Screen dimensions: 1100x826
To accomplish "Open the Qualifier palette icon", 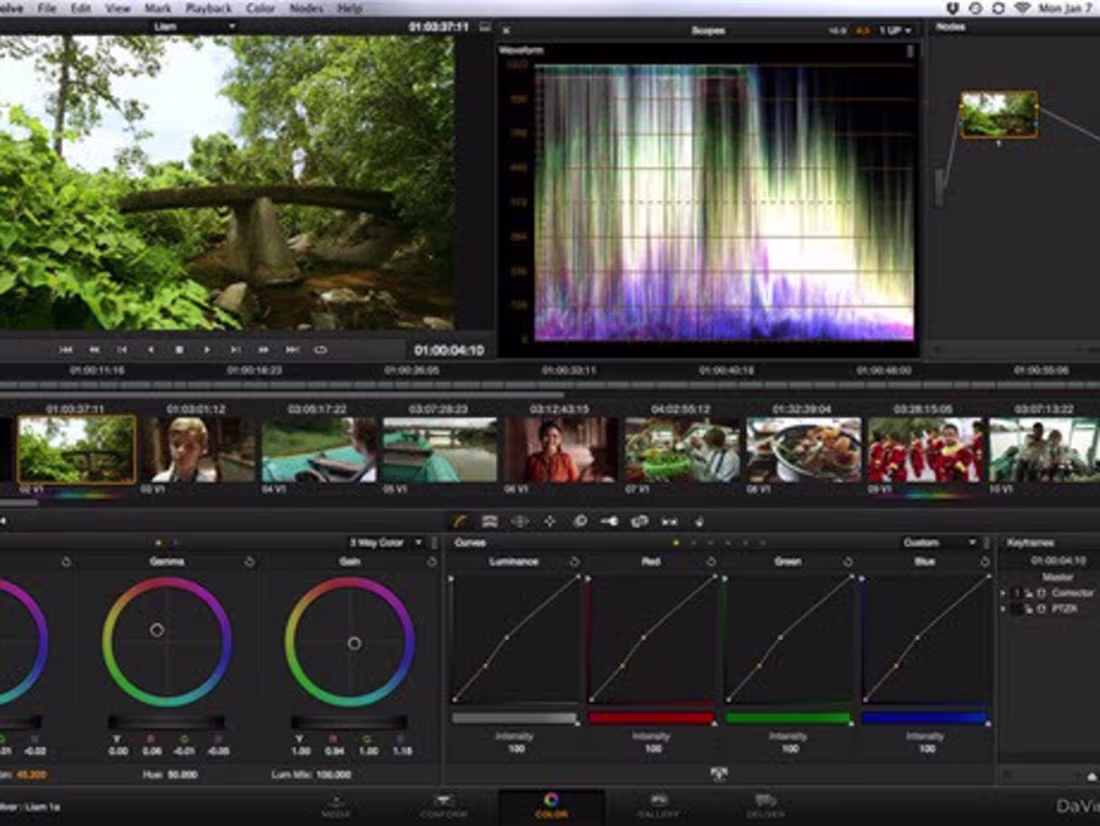I will pos(490,521).
